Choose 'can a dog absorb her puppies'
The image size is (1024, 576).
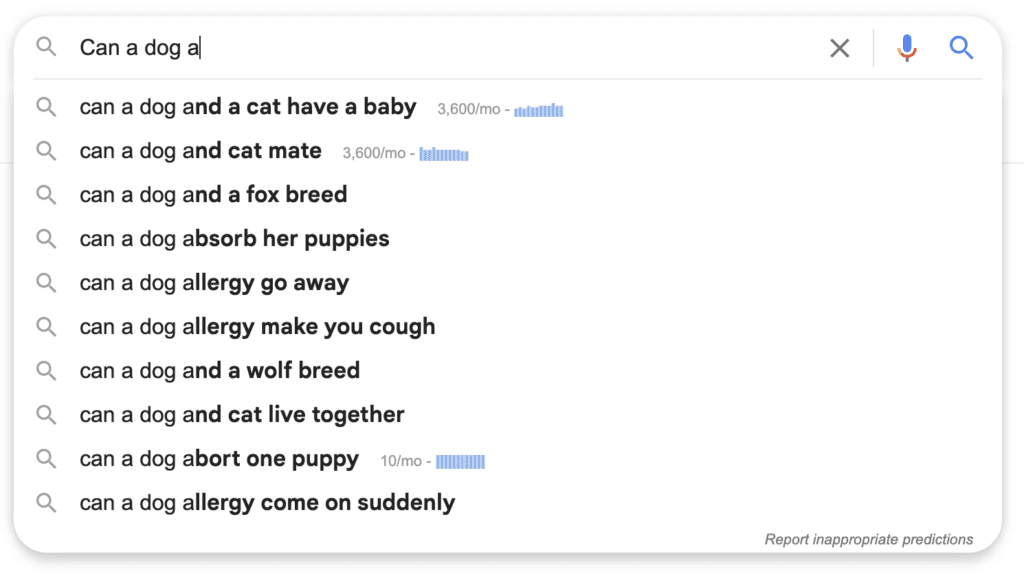point(234,239)
